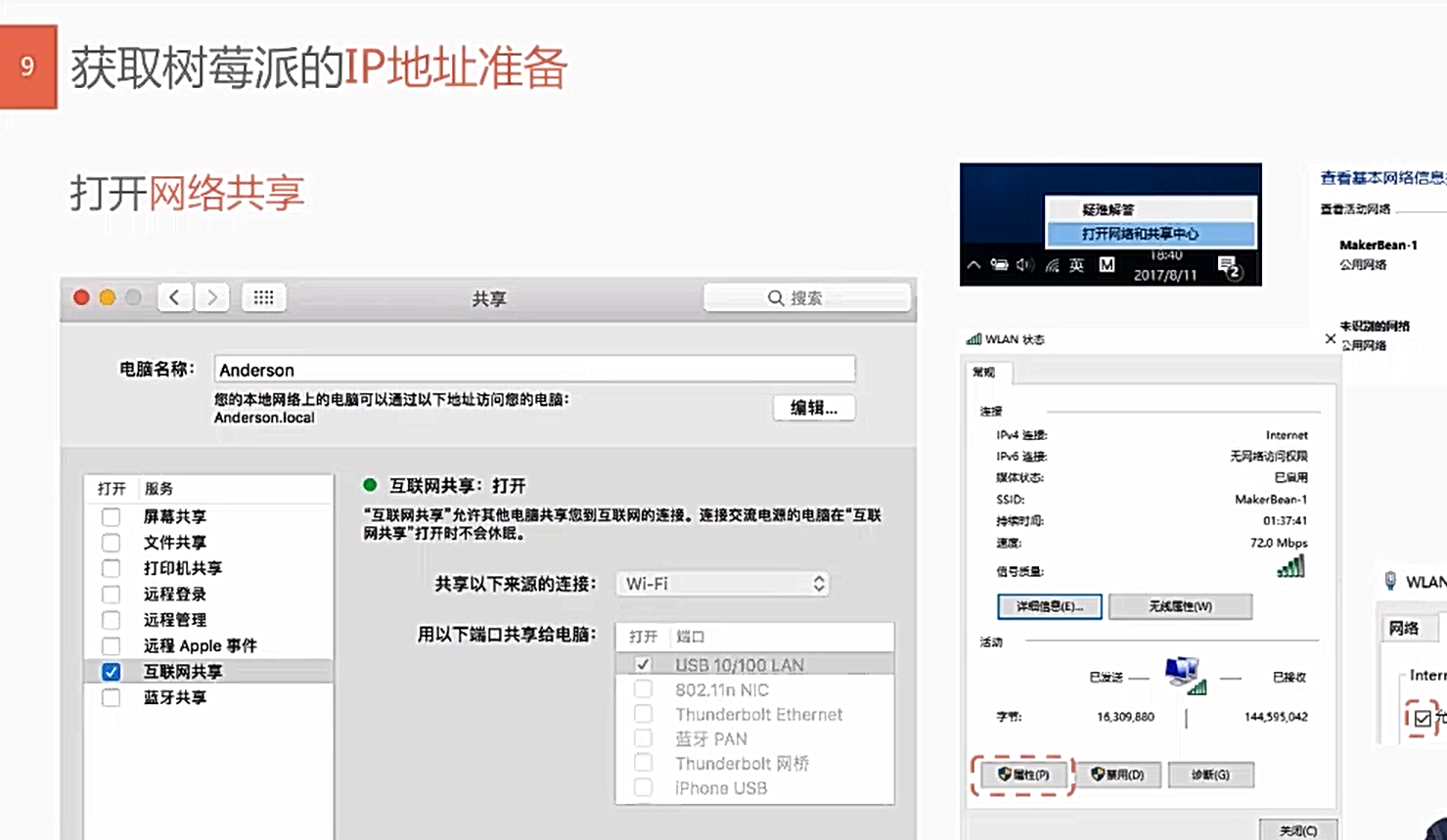Toggle the 802.11n NIC port checkbox
1447x840 pixels.
643,689
